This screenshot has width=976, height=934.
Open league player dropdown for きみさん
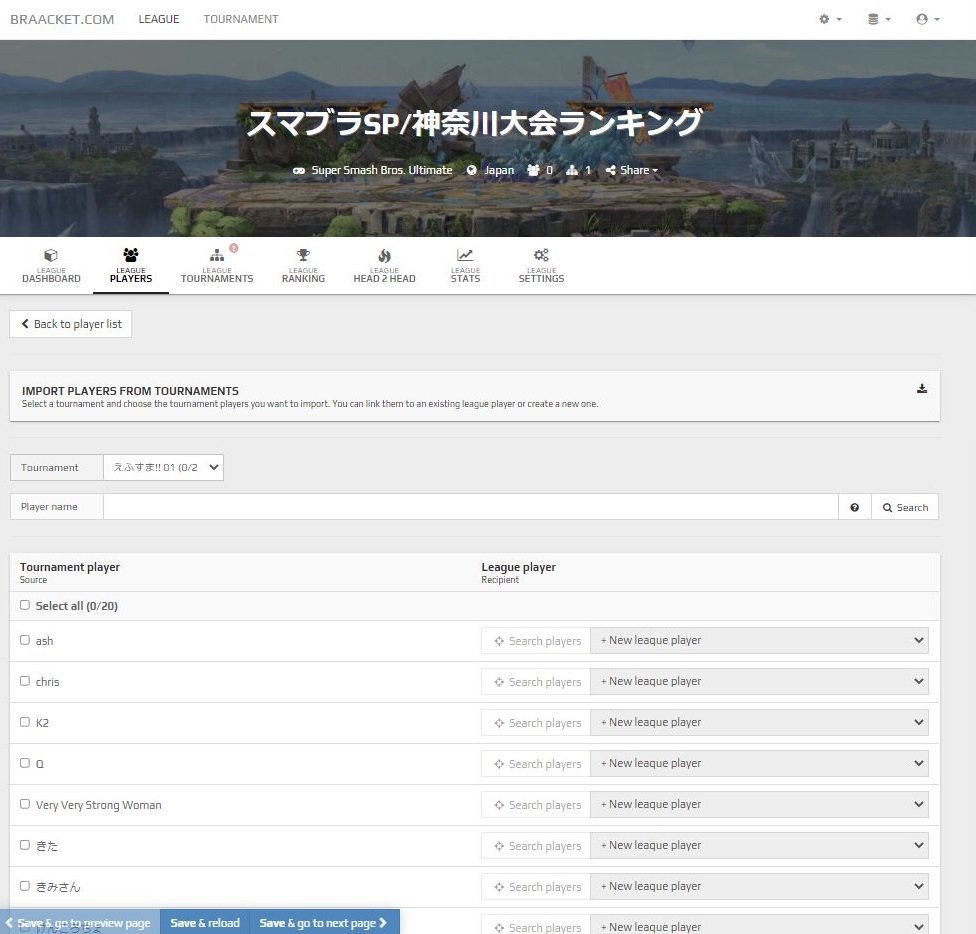pyautogui.click(x=759, y=887)
